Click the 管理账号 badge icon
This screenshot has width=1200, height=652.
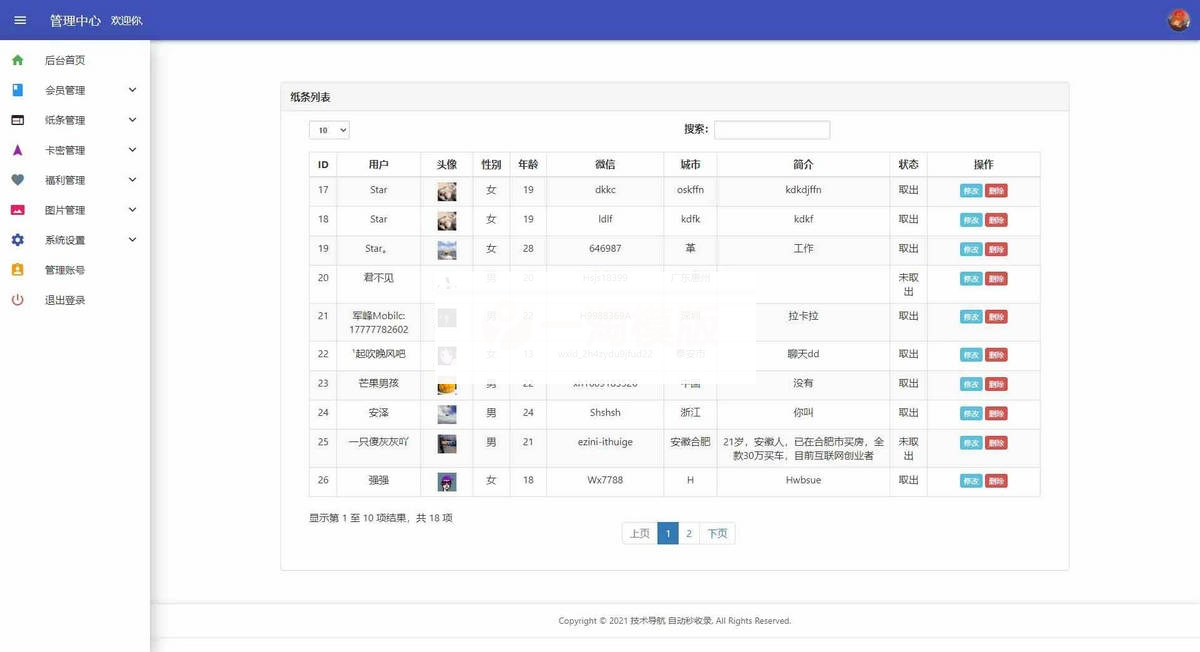coord(18,270)
